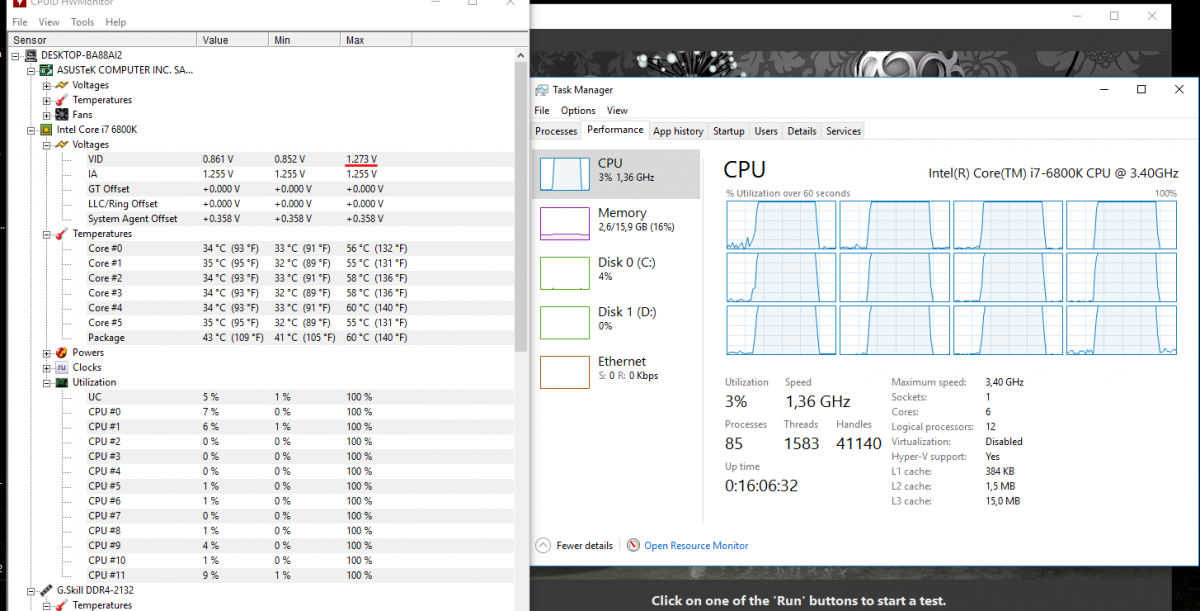This screenshot has height=611, width=1200.
Task: Collapse the Intel Core i7 6800K node
Action: (x=31, y=130)
